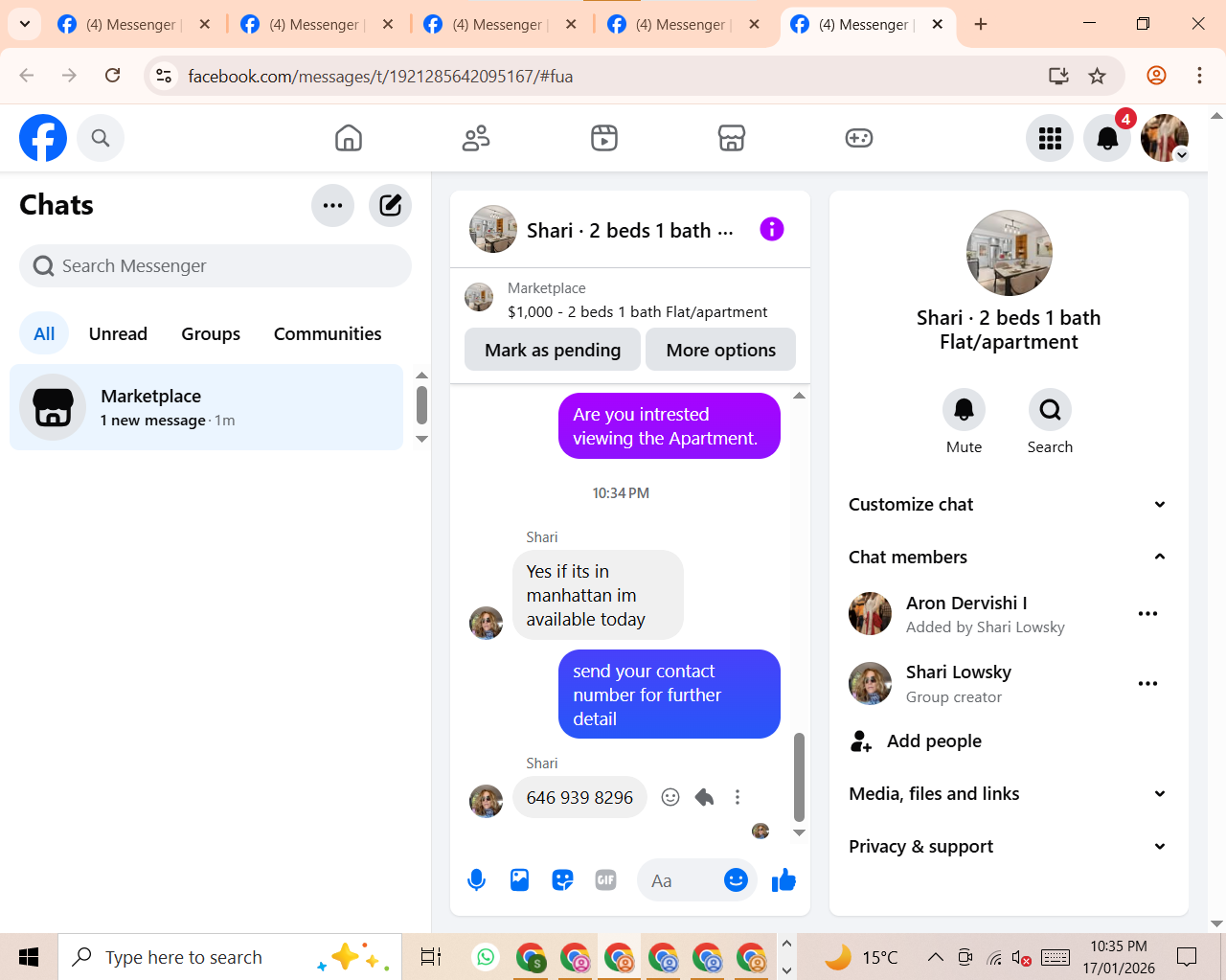Click the Search Messenger input field

pyautogui.click(x=216, y=266)
